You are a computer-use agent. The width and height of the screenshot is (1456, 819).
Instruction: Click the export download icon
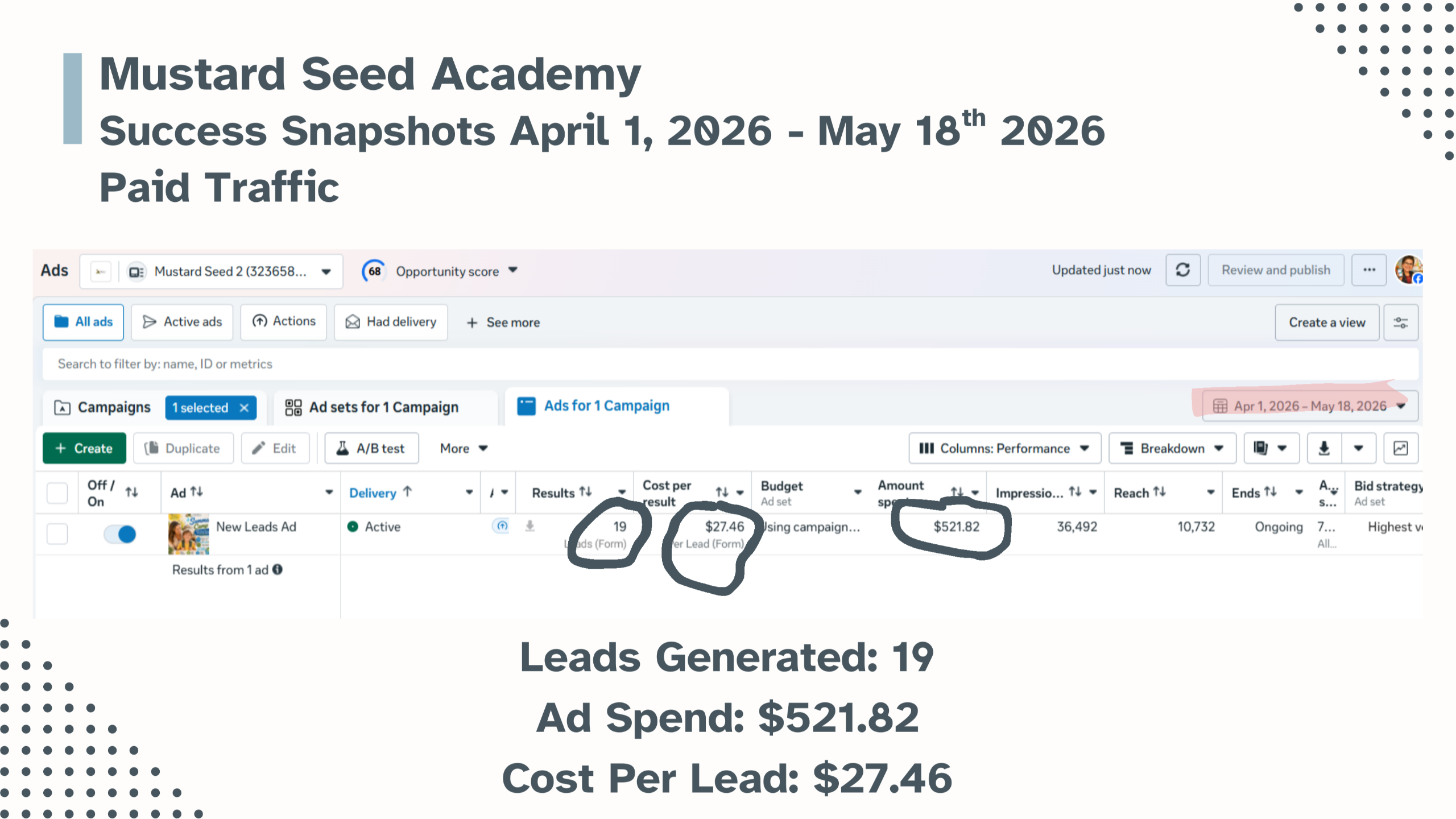[1324, 449]
